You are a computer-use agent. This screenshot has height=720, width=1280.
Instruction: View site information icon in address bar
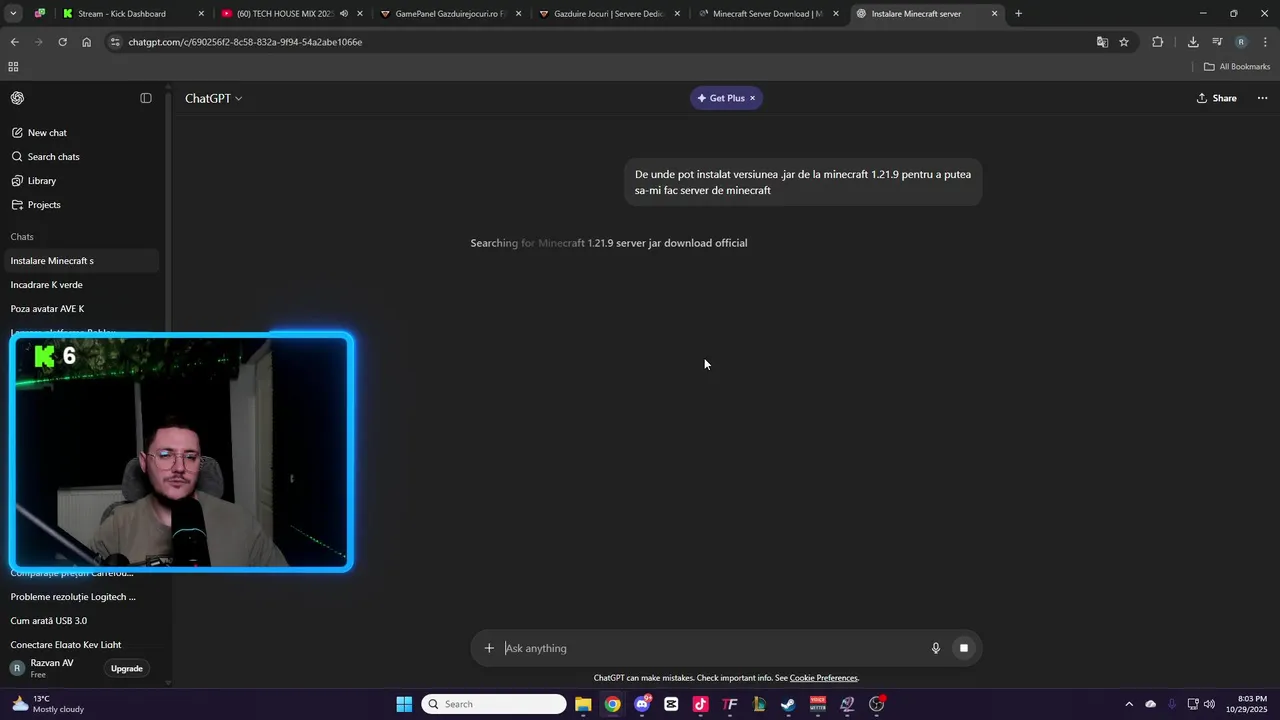click(x=115, y=42)
